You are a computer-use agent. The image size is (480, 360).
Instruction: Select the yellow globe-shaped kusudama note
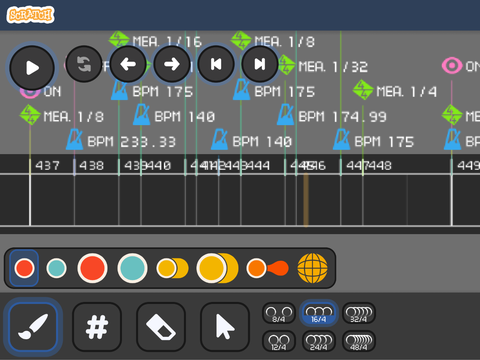click(312, 268)
